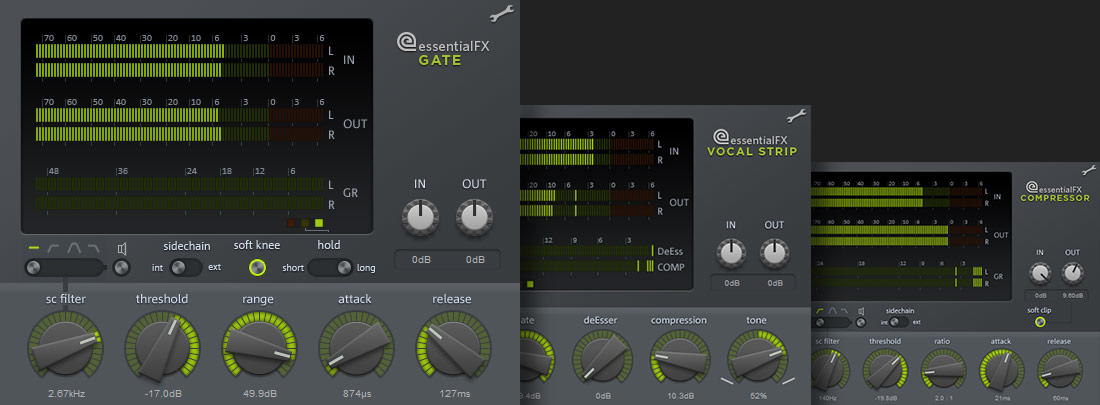This screenshot has width=1100, height=405.
Task: Click the Compressor ratio knob
Action: [943, 371]
